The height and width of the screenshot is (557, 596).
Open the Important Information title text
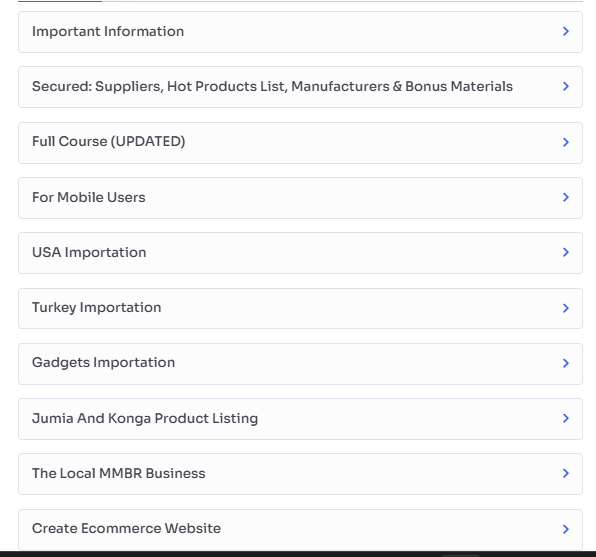tap(108, 32)
